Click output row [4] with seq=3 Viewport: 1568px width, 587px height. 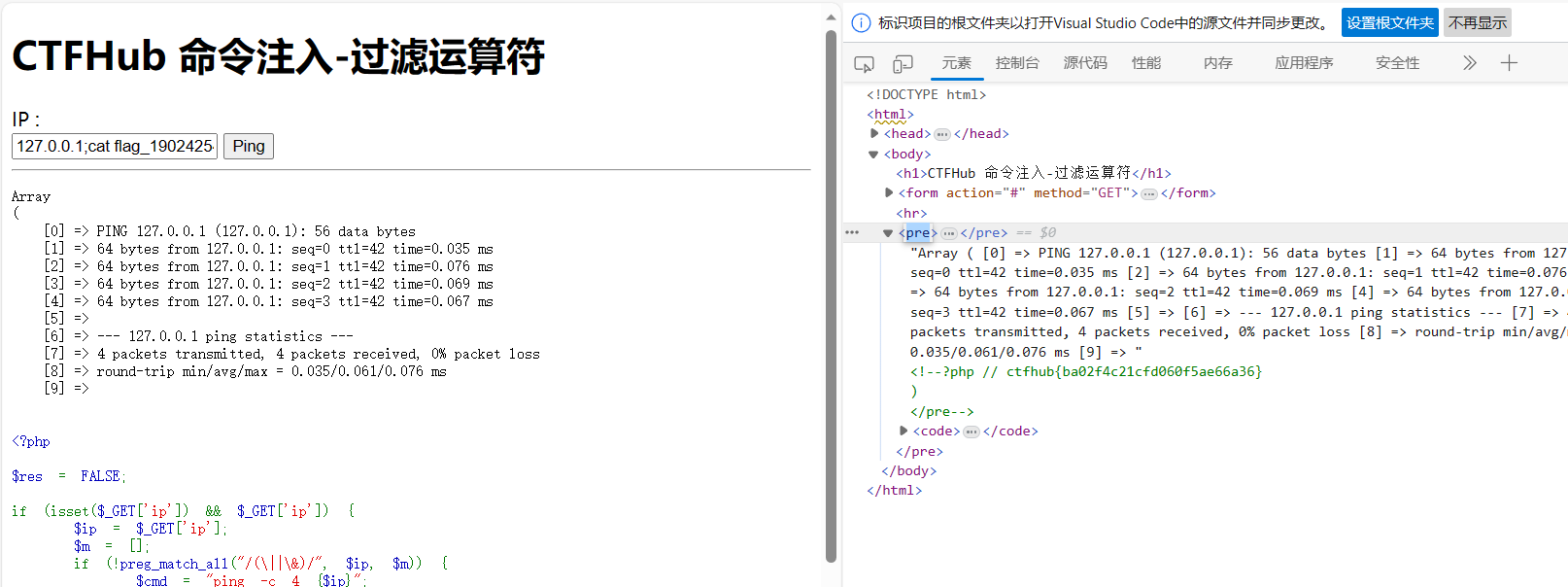(x=268, y=301)
